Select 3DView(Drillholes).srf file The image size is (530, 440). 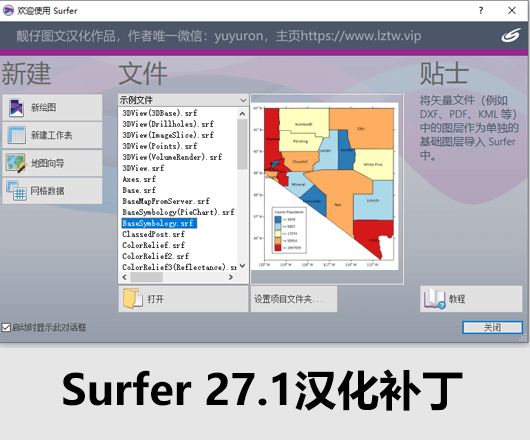[168, 124]
